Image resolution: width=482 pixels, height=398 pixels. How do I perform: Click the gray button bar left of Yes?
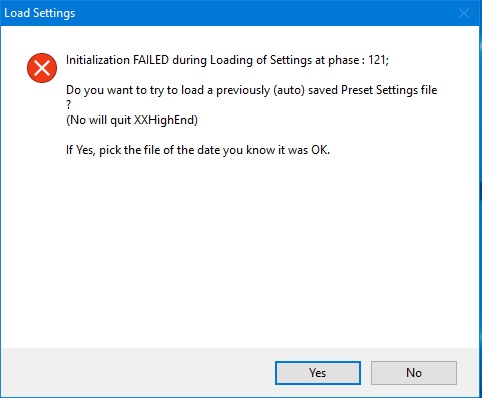pos(137,373)
